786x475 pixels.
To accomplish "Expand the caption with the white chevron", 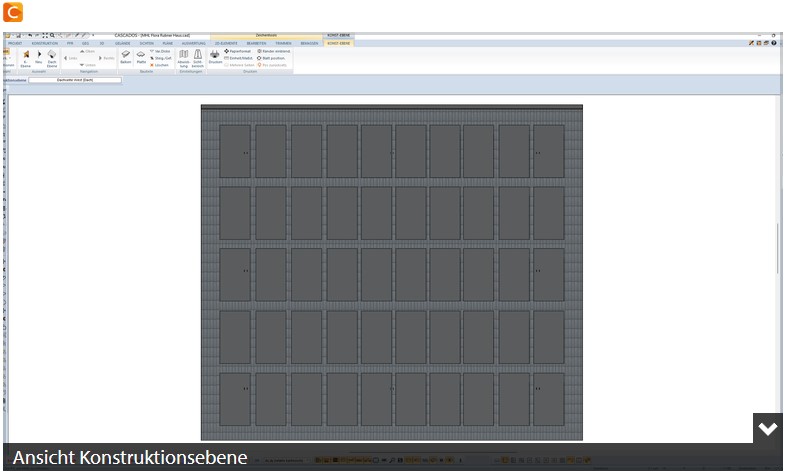I will 767,428.
